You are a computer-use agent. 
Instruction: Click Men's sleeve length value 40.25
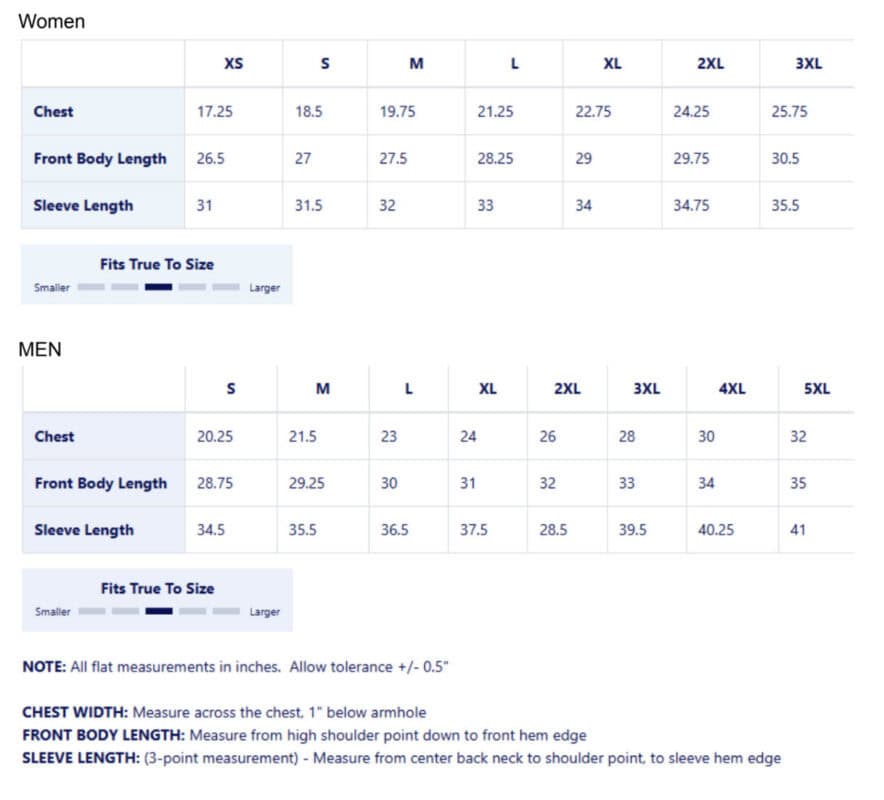point(716,530)
